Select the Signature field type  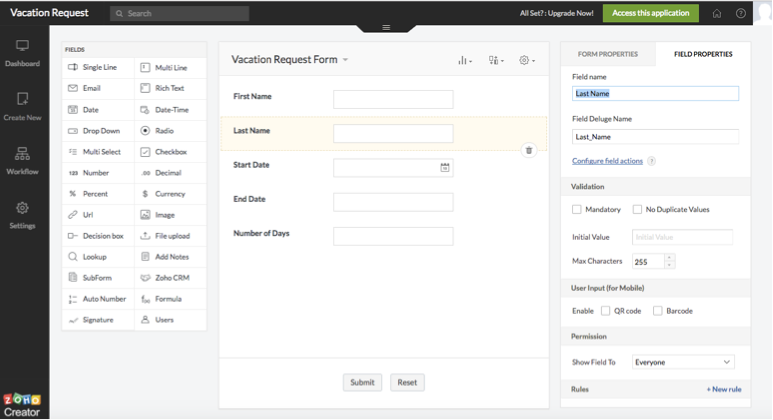point(98,320)
